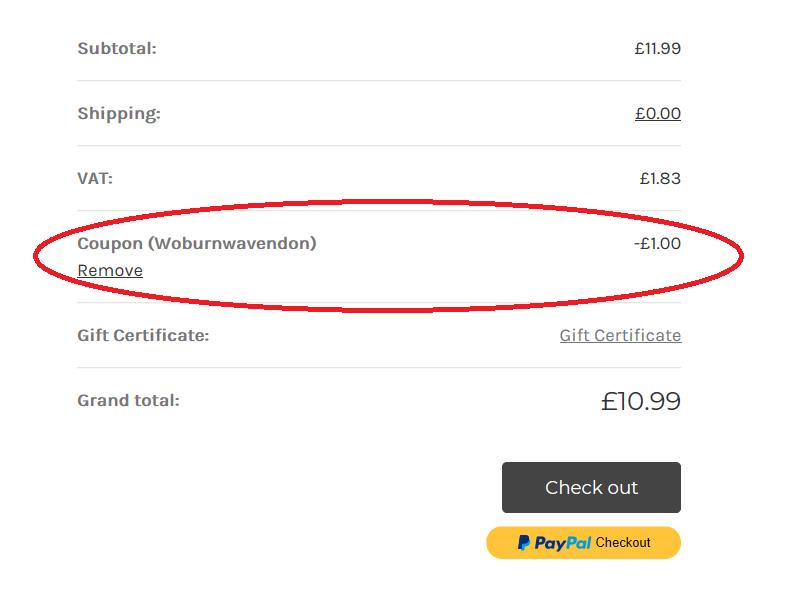Image resolution: width=786 pixels, height=589 pixels.
Task: Select the coupon code text Woburnwavendon
Action: click(x=232, y=243)
